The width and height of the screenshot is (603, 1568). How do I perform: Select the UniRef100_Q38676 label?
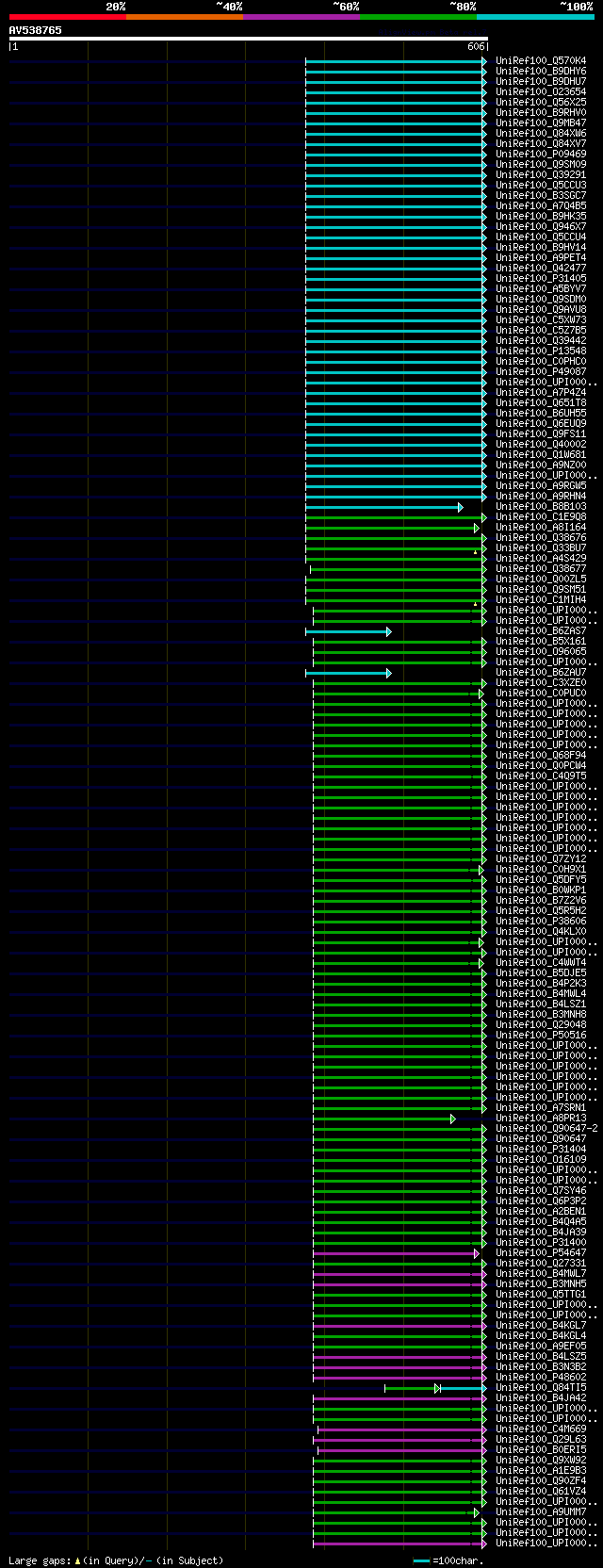coord(541,538)
